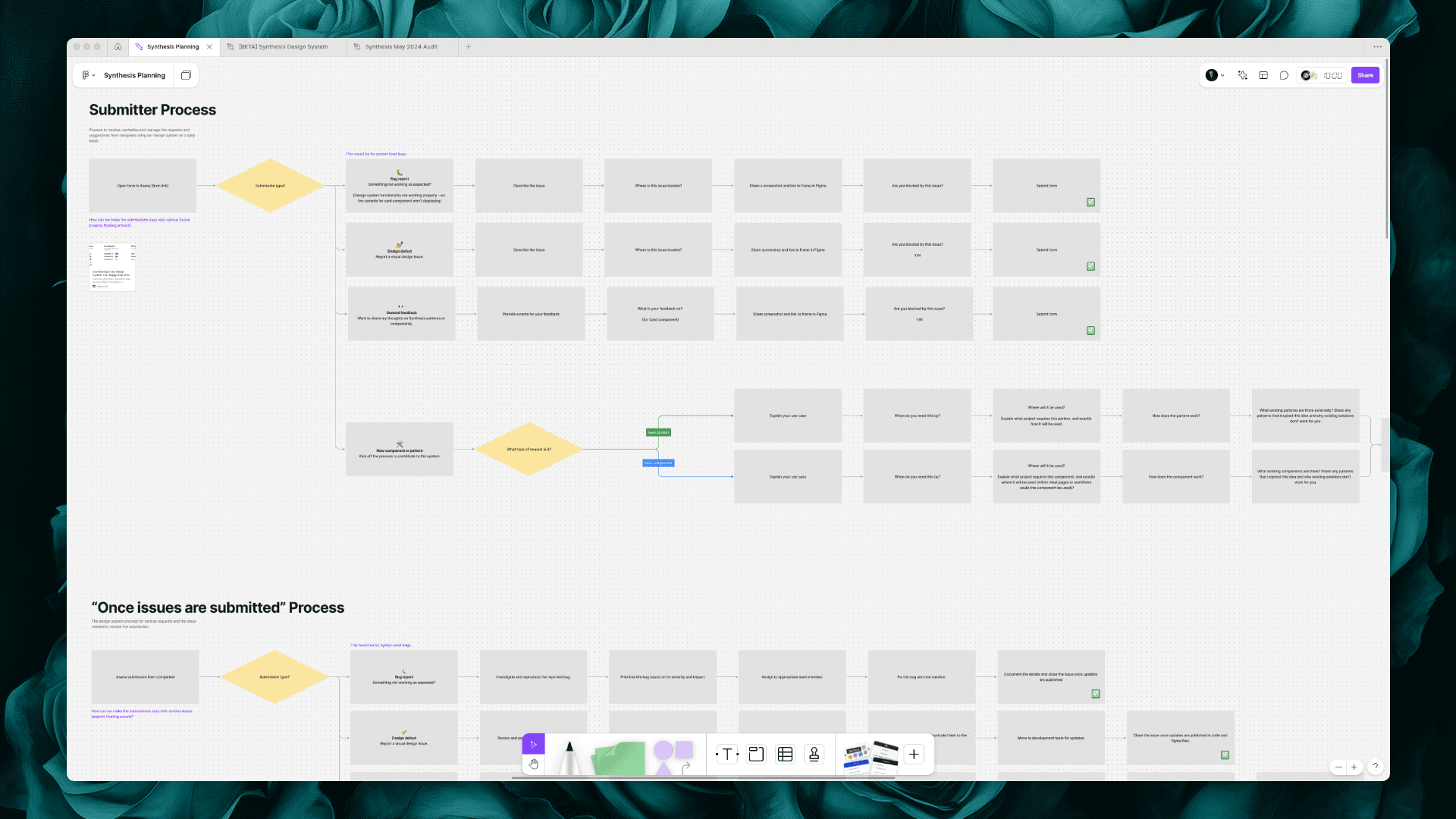Close the Synthesis Planning tab
Viewport: 1456px width, 819px height.
(x=210, y=47)
